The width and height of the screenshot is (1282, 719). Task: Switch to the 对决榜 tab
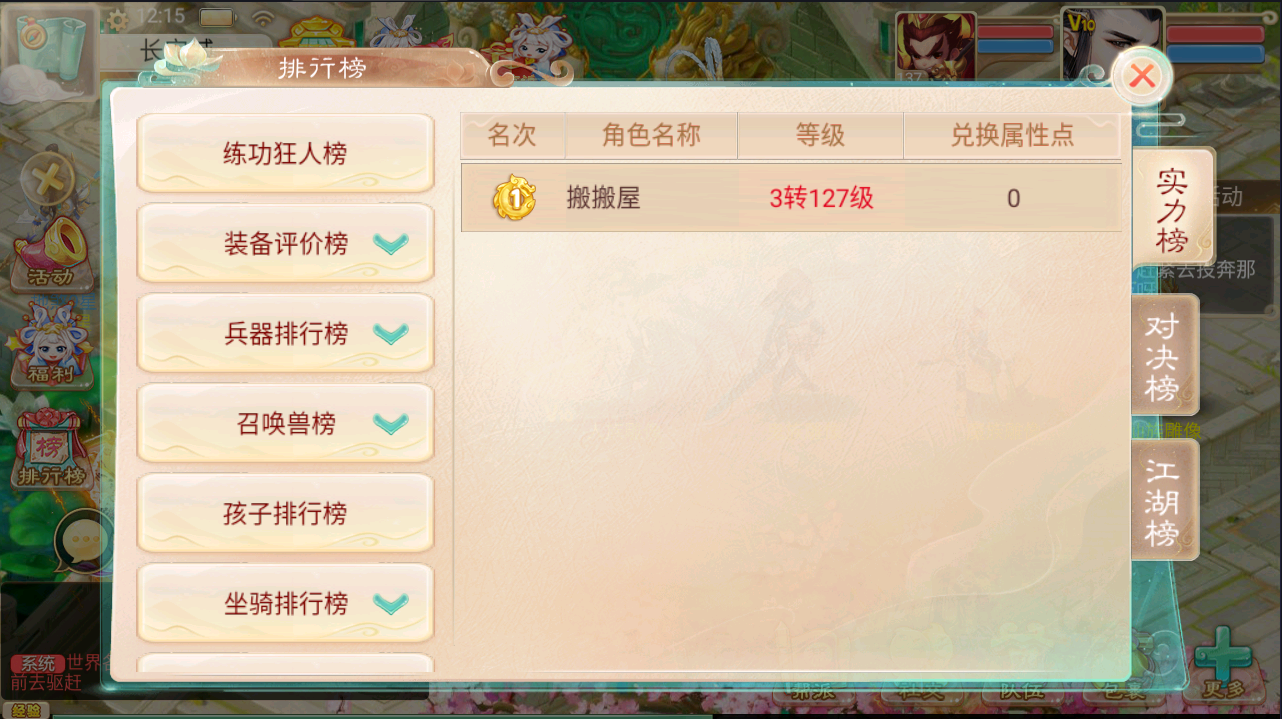point(1164,355)
